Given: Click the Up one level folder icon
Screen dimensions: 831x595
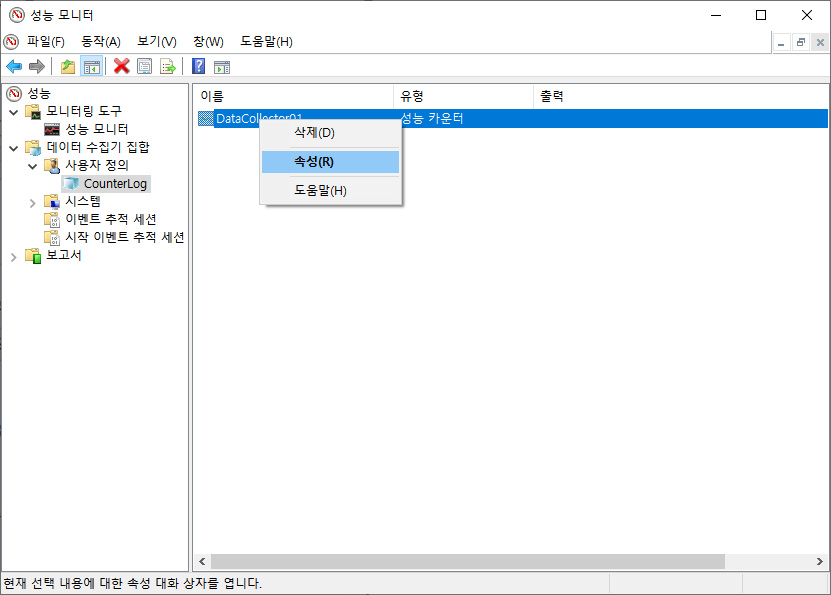Looking at the screenshot, I should 68,67.
